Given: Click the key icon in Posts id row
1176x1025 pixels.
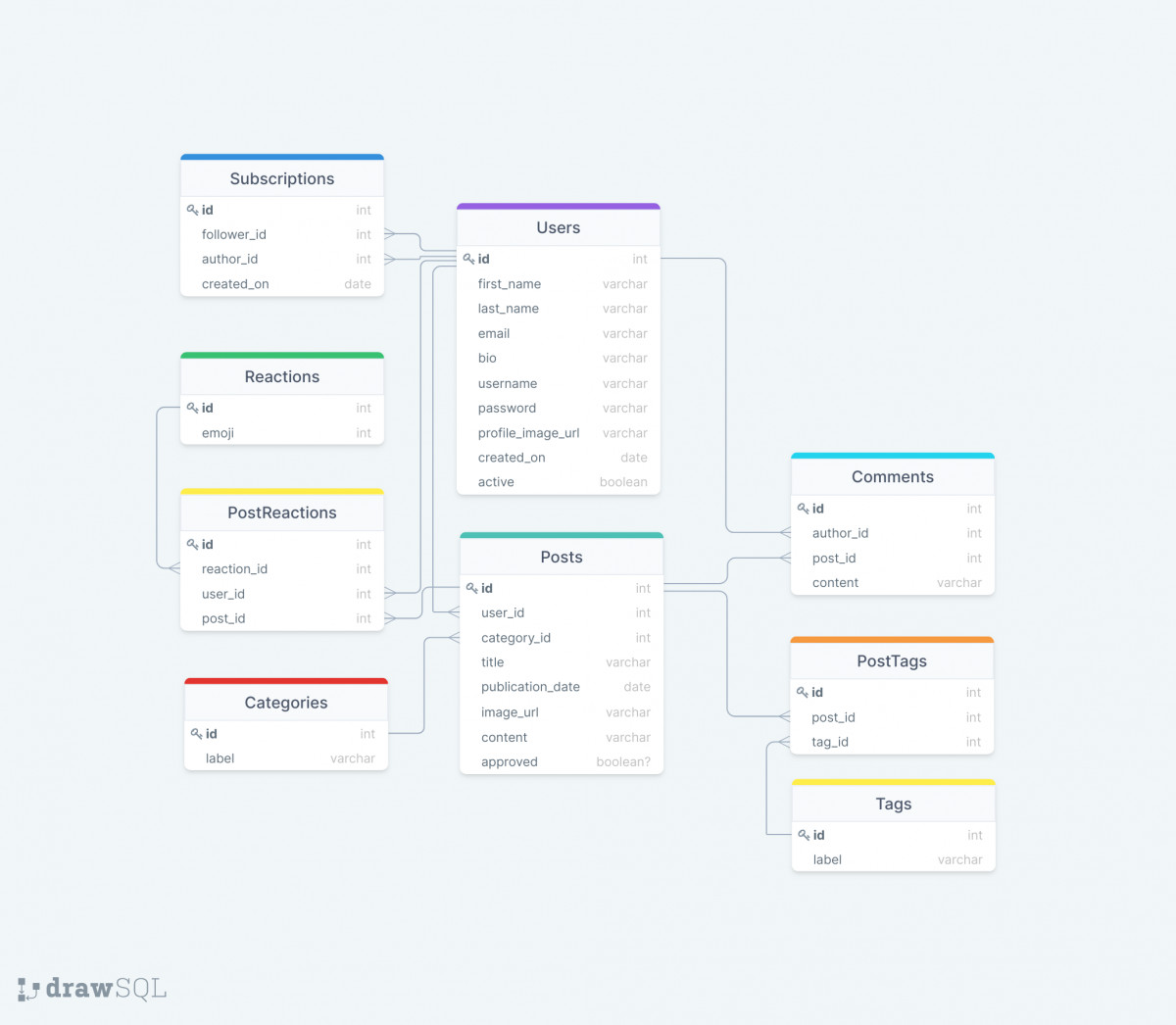Looking at the screenshot, I should [x=472, y=588].
